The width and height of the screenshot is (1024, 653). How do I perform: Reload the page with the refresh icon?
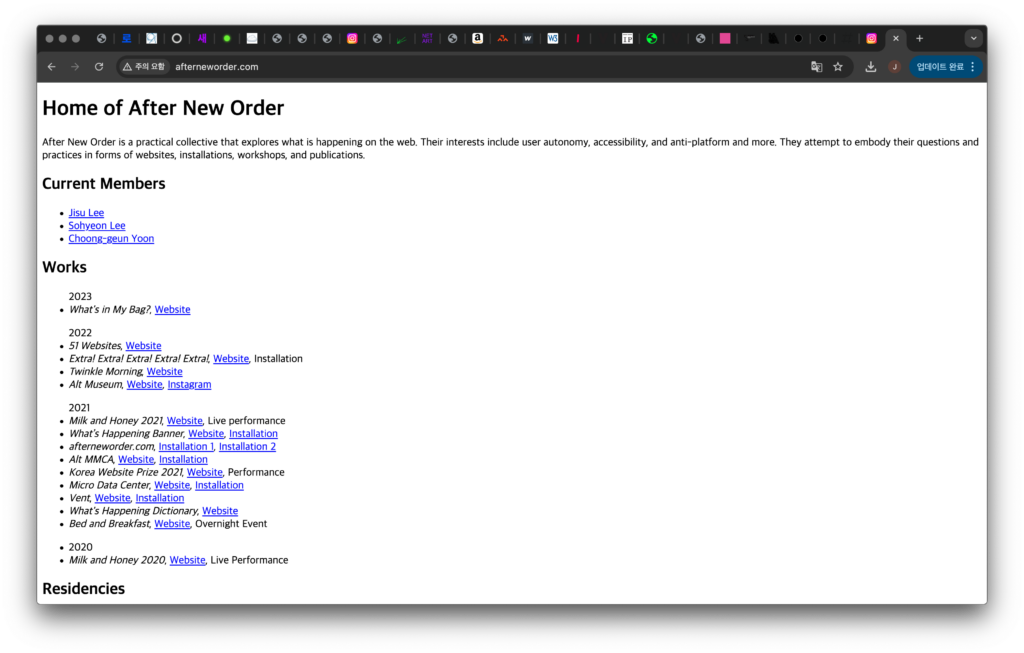pos(99,67)
